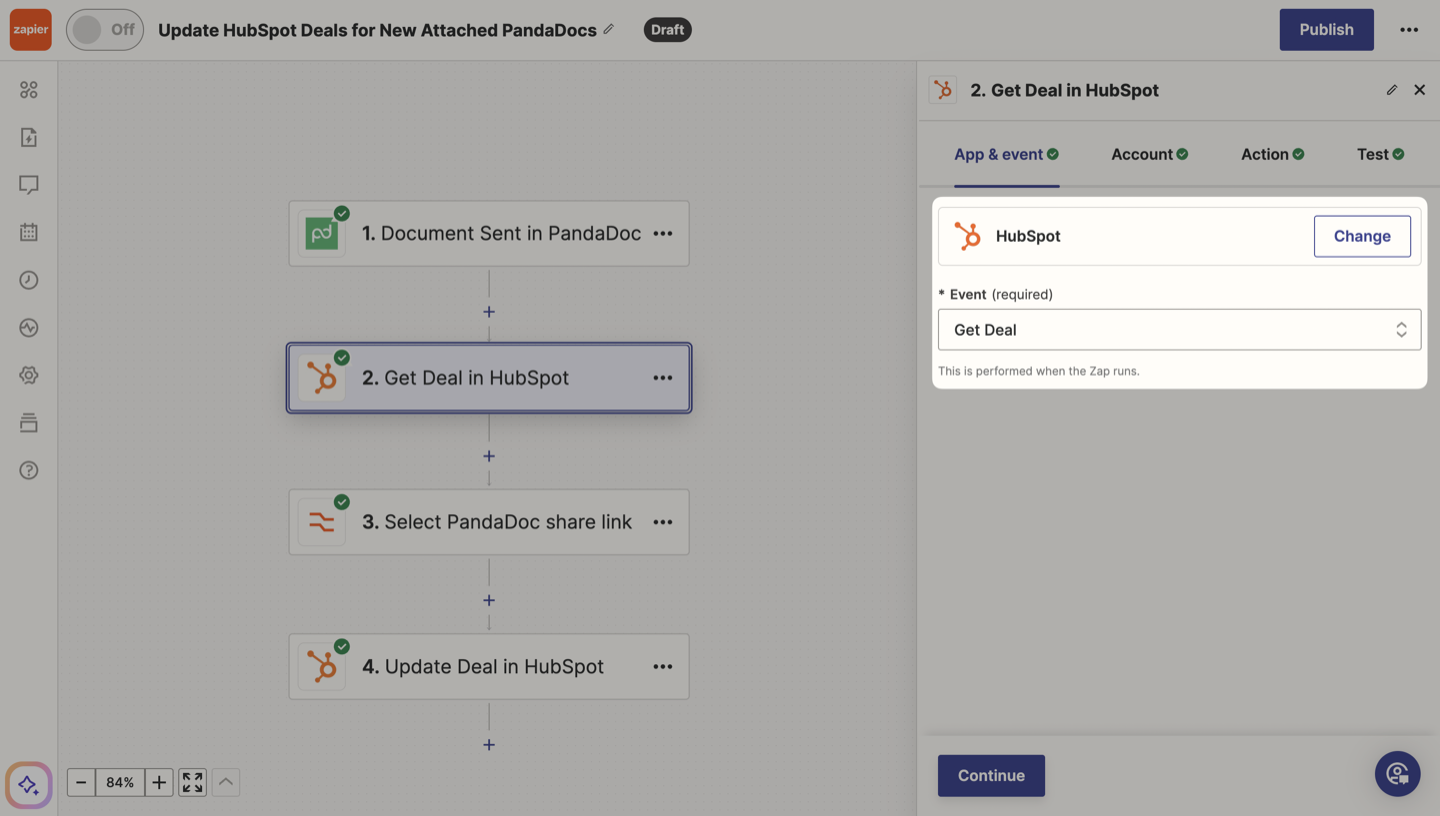The width and height of the screenshot is (1440, 816).
Task: Add a step after Select PandaDoc share link
Action: click(x=489, y=600)
